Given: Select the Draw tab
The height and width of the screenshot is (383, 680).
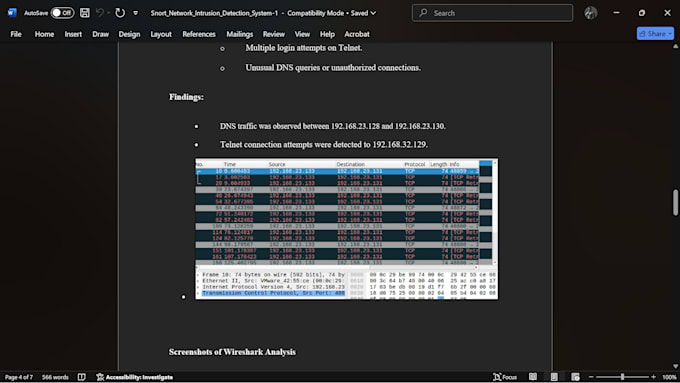Looking at the screenshot, I should [x=100, y=34].
